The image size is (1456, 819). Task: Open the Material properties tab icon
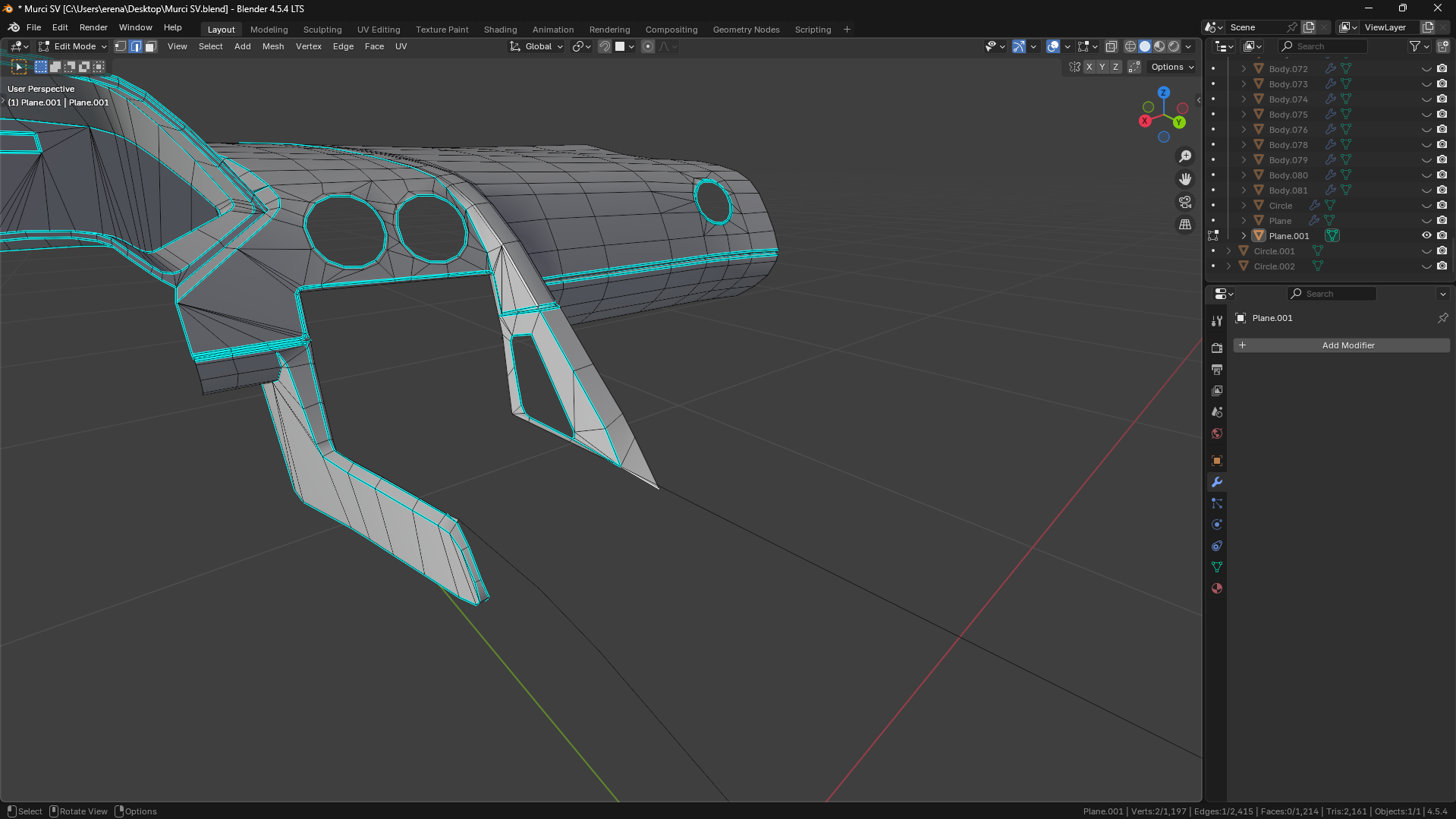coord(1217,588)
